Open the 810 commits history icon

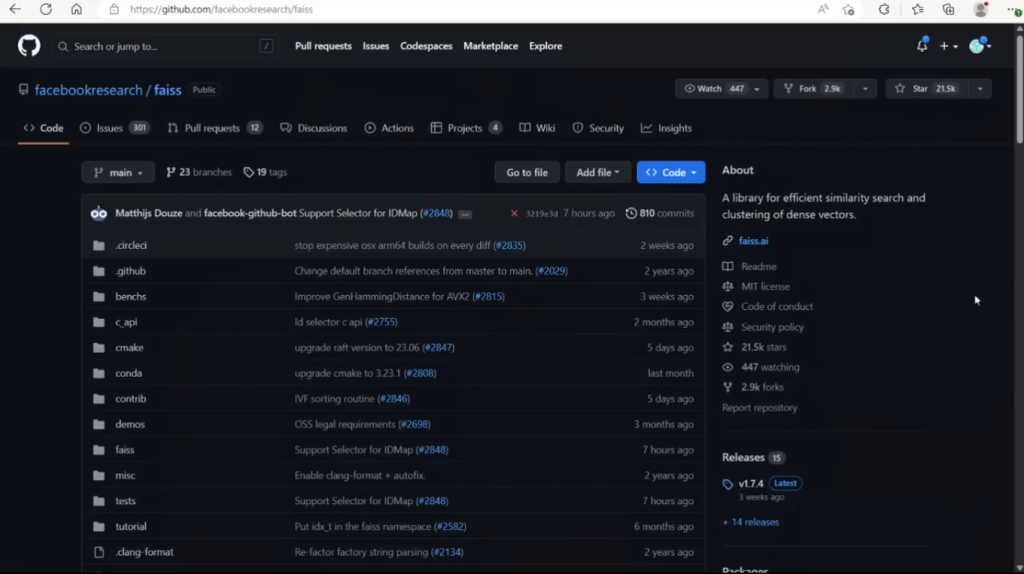click(631, 213)
